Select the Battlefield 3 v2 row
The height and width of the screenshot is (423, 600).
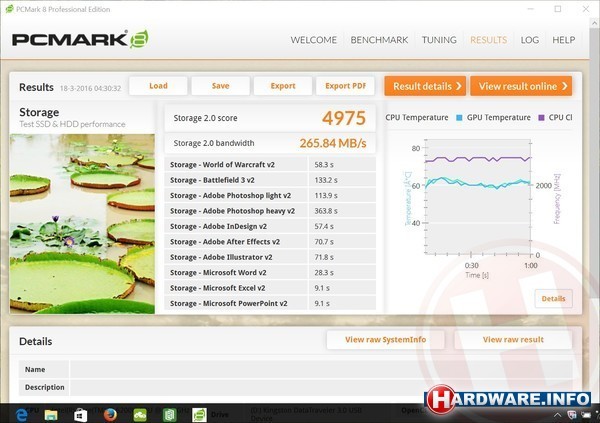[x=270, y=180]
